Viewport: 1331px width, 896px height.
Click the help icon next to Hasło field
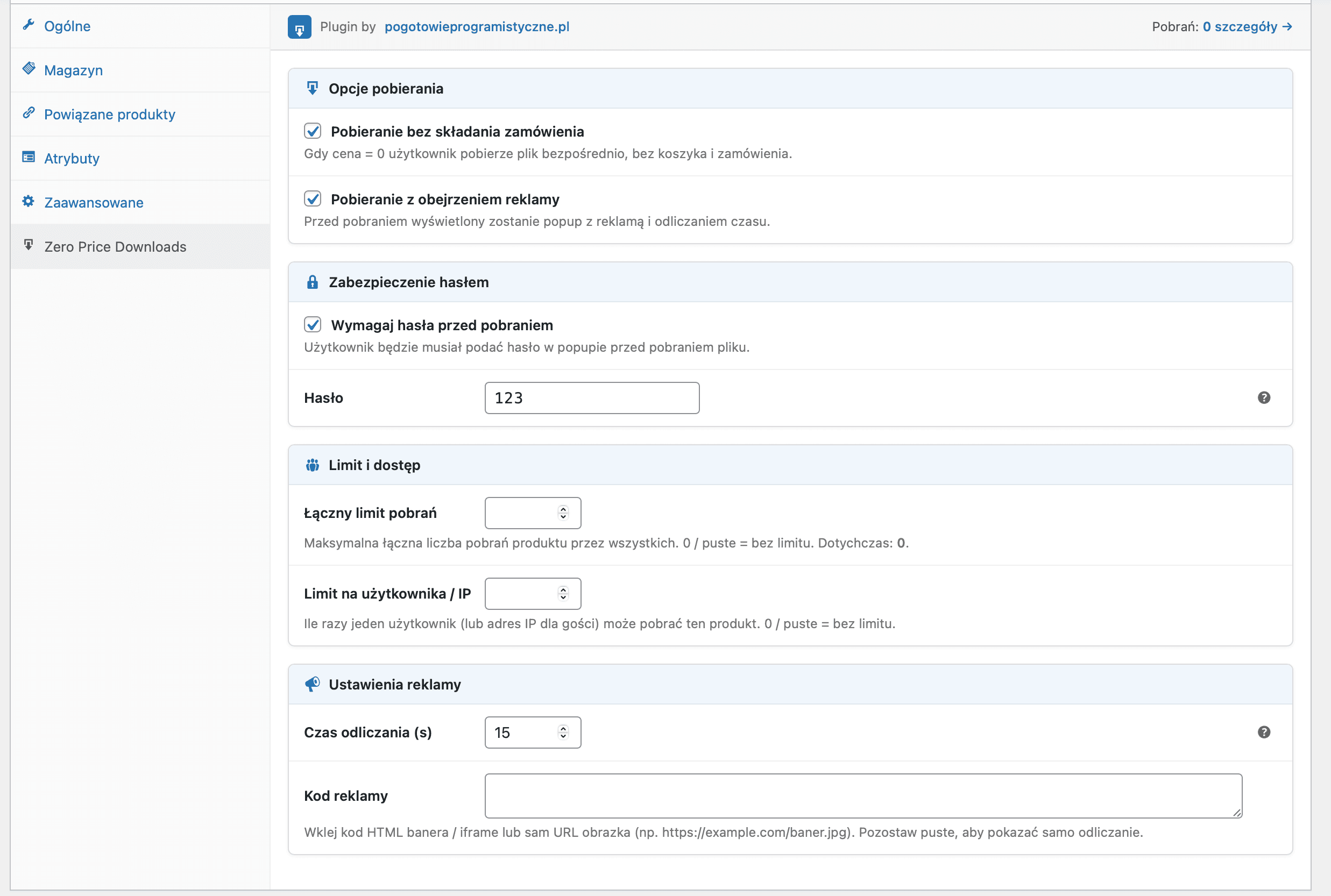coord(1264,398)
